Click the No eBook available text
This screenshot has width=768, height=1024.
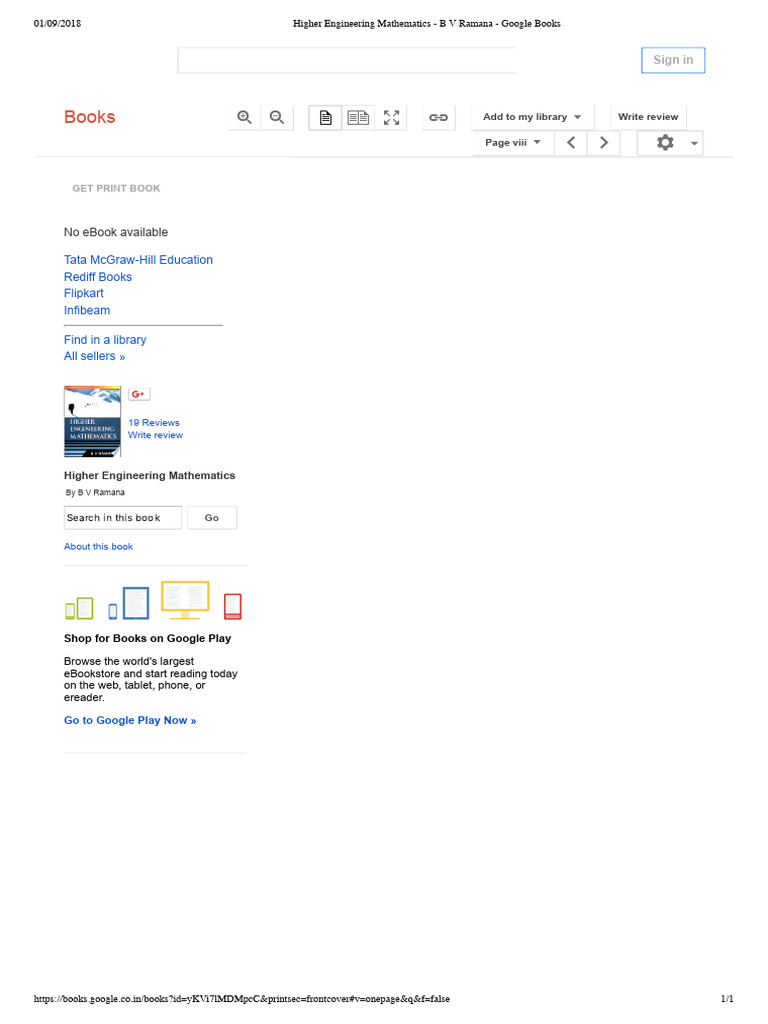116,232
